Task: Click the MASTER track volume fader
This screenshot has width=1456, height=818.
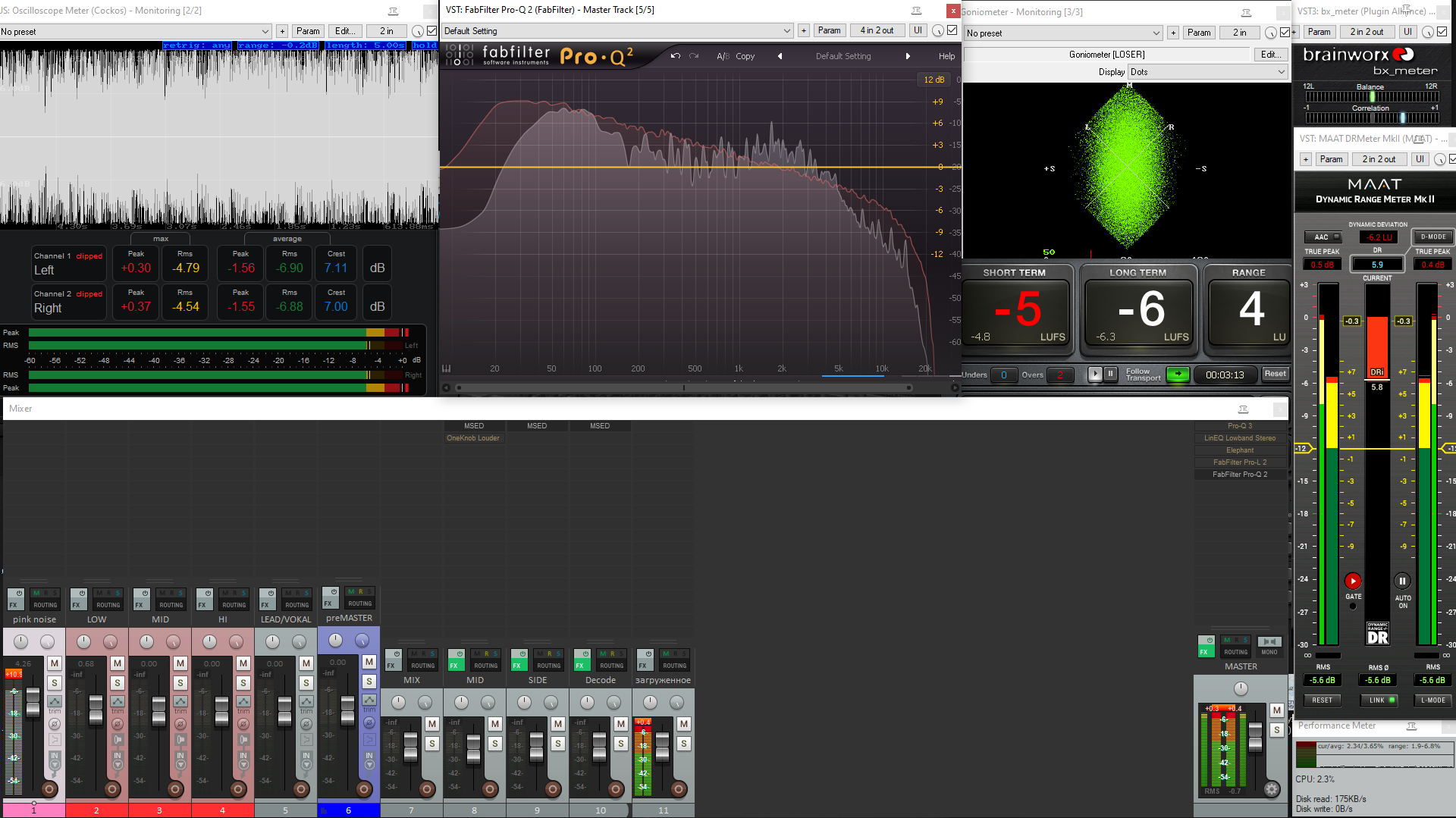Action: (1255, 738)
